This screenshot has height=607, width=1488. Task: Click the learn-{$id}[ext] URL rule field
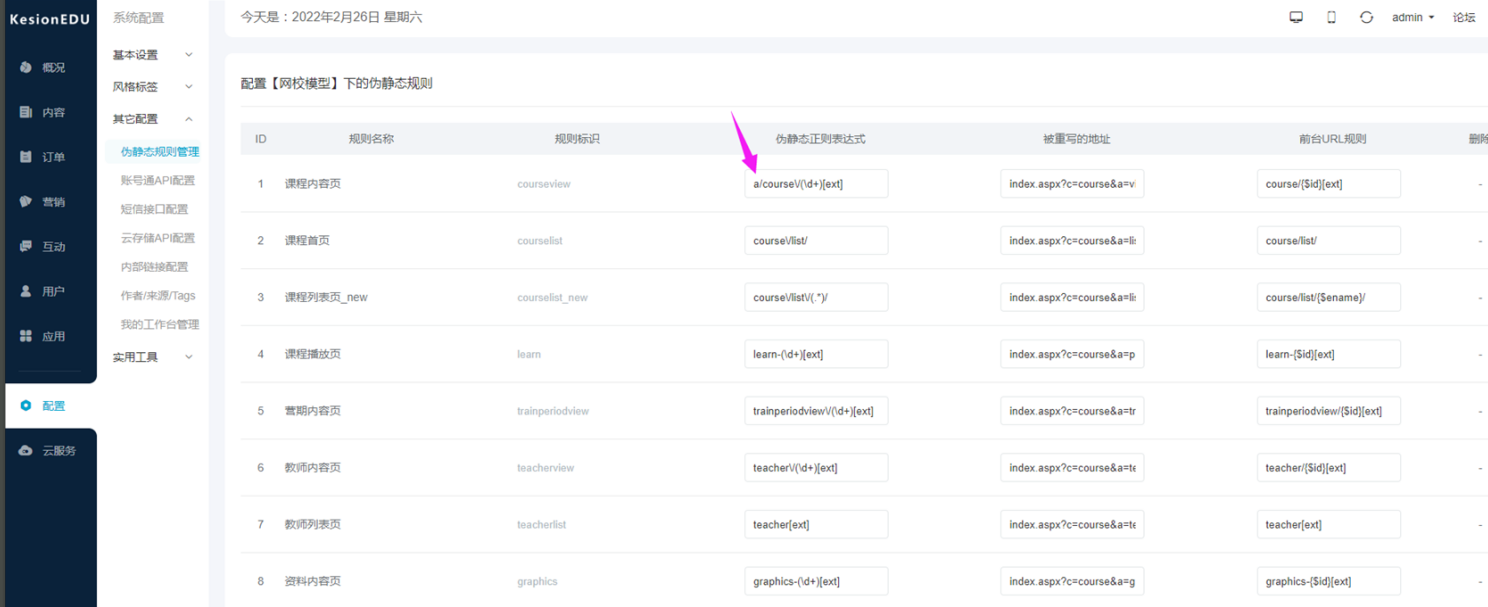point(1328,354)
